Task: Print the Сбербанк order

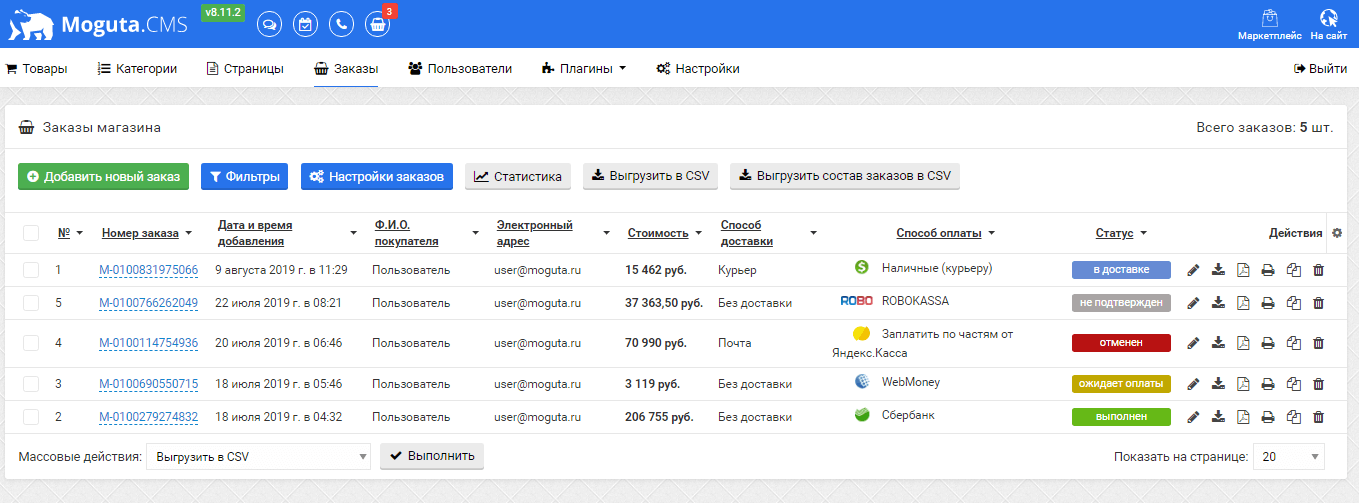Action: click(x=1268, y=417)
